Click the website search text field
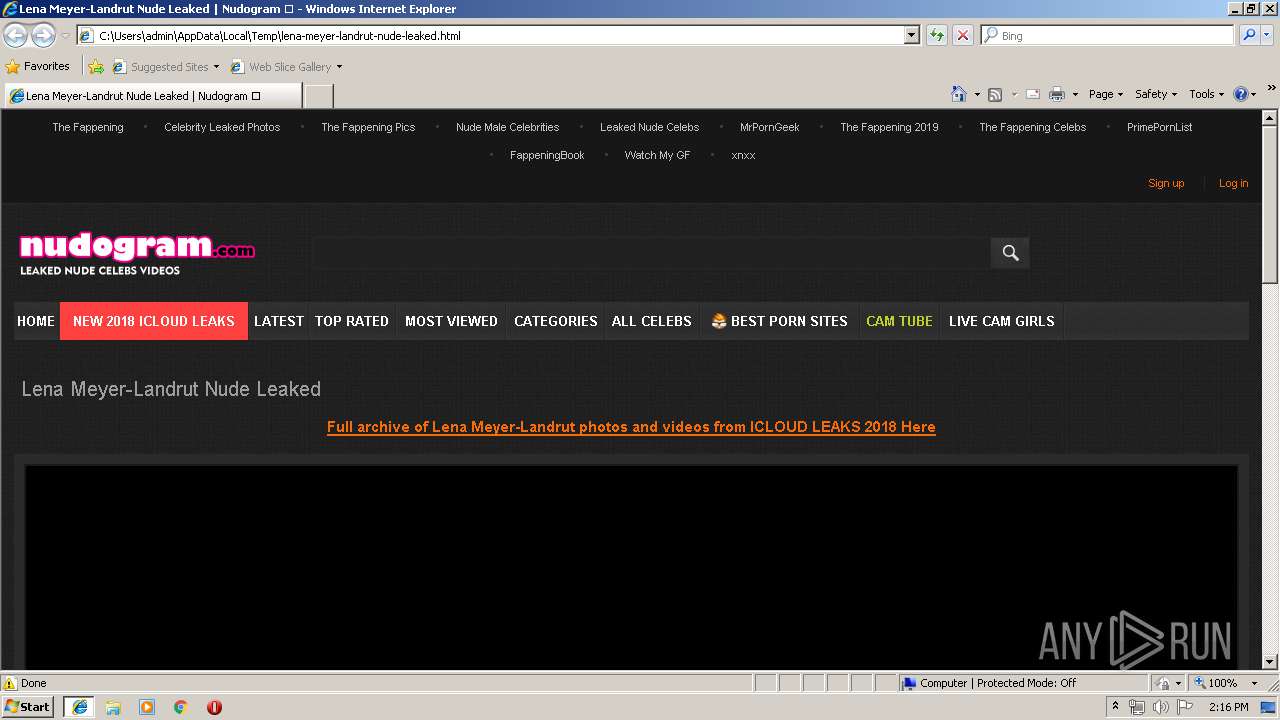Screen dimensions: 1280x720 pyautogui.click(x=650, y=253)
